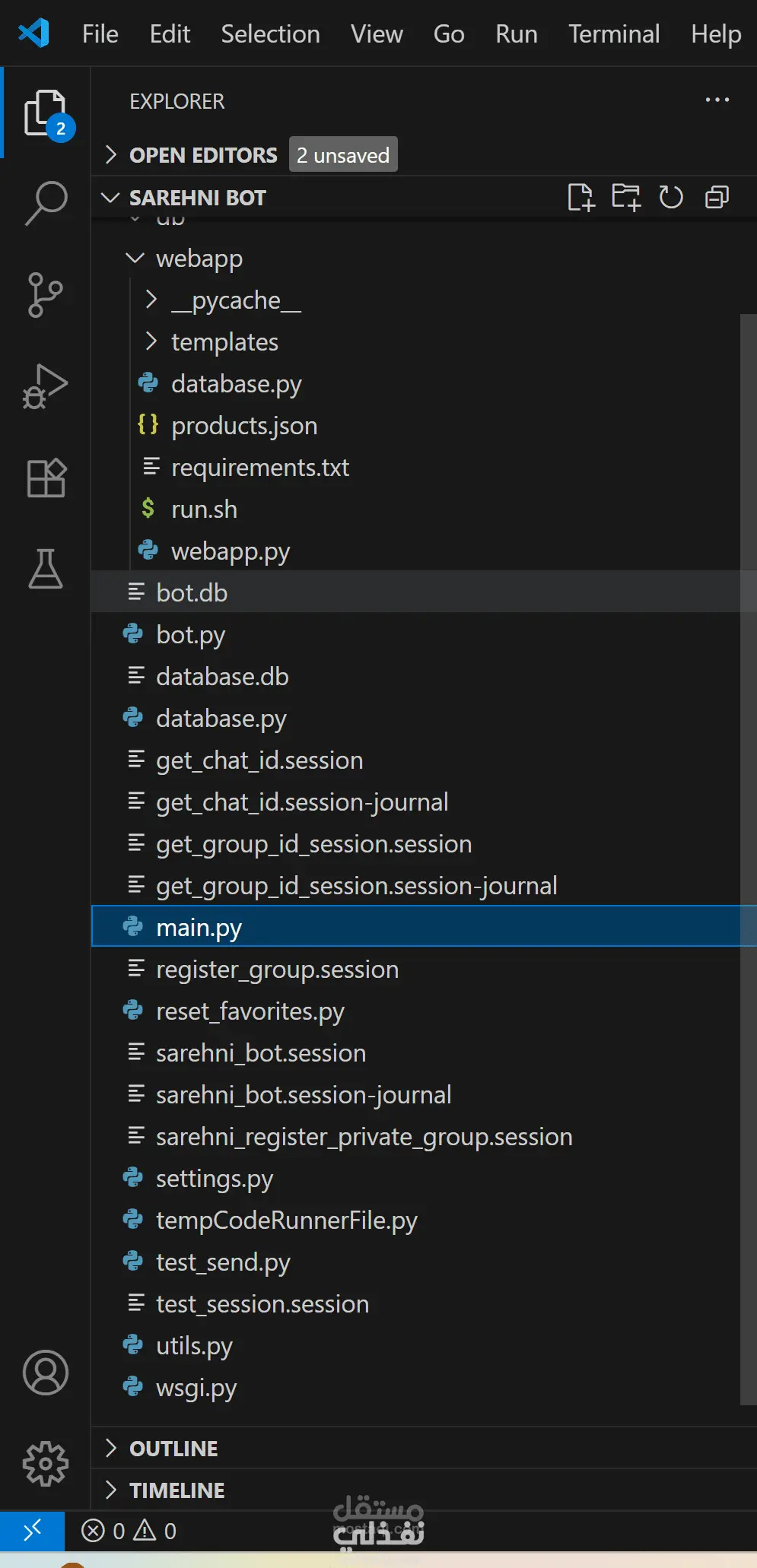The image size is (757, 1568).
Task: Click the New Folder icon
Action: point(626,198)
